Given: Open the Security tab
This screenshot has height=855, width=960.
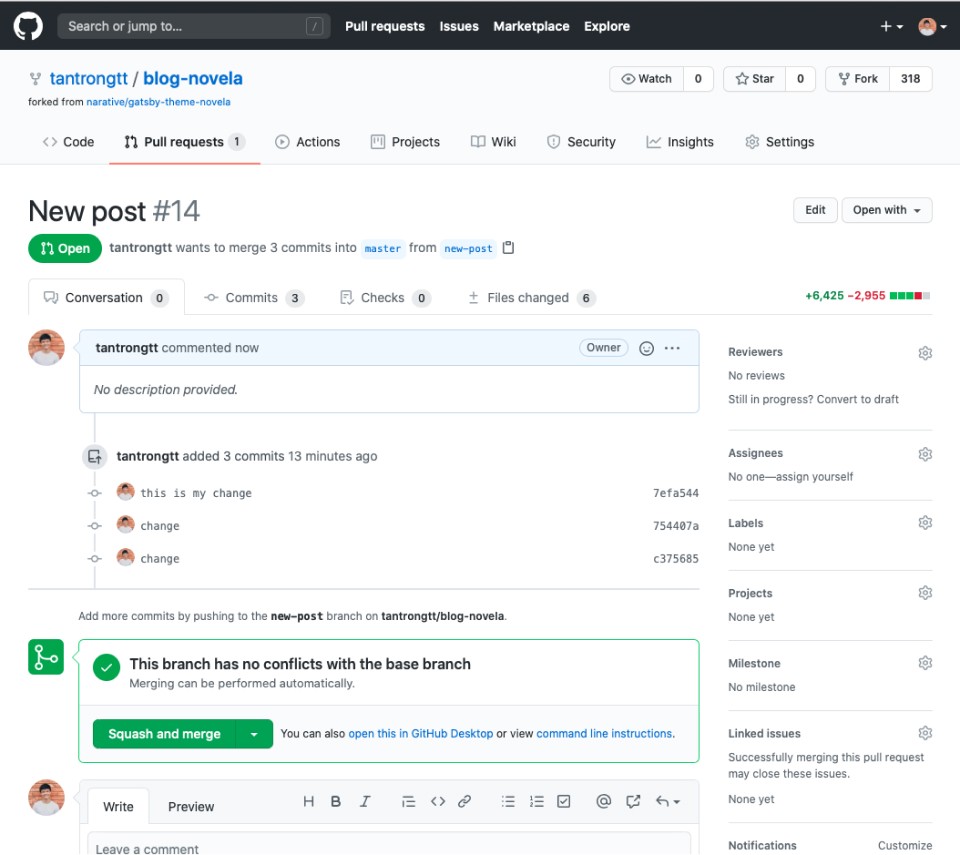Looking at the screenshot, I should click(x=581, y=142).
